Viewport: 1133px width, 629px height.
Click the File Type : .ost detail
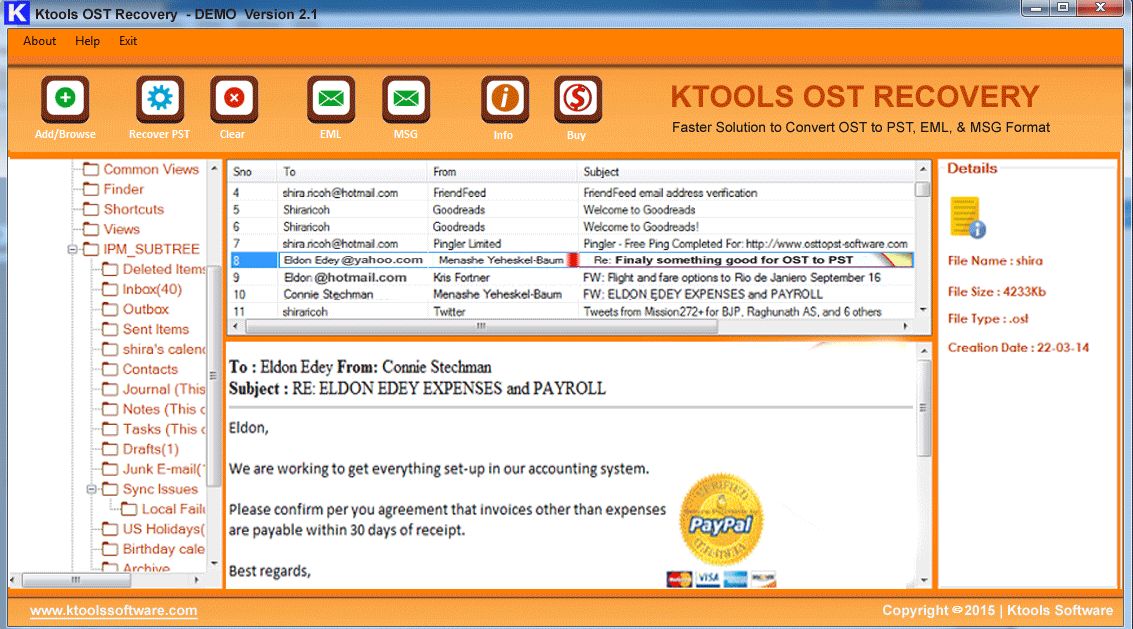click(988, 319)
